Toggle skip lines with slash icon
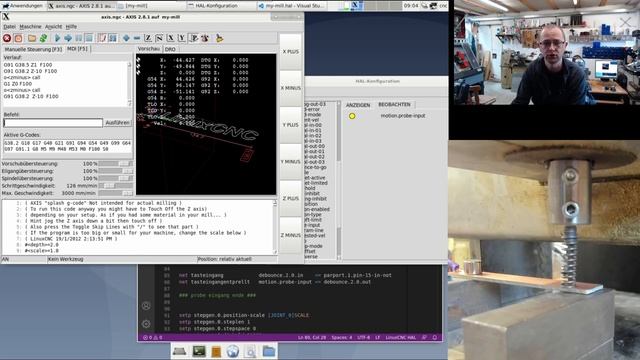 [102, 38]
